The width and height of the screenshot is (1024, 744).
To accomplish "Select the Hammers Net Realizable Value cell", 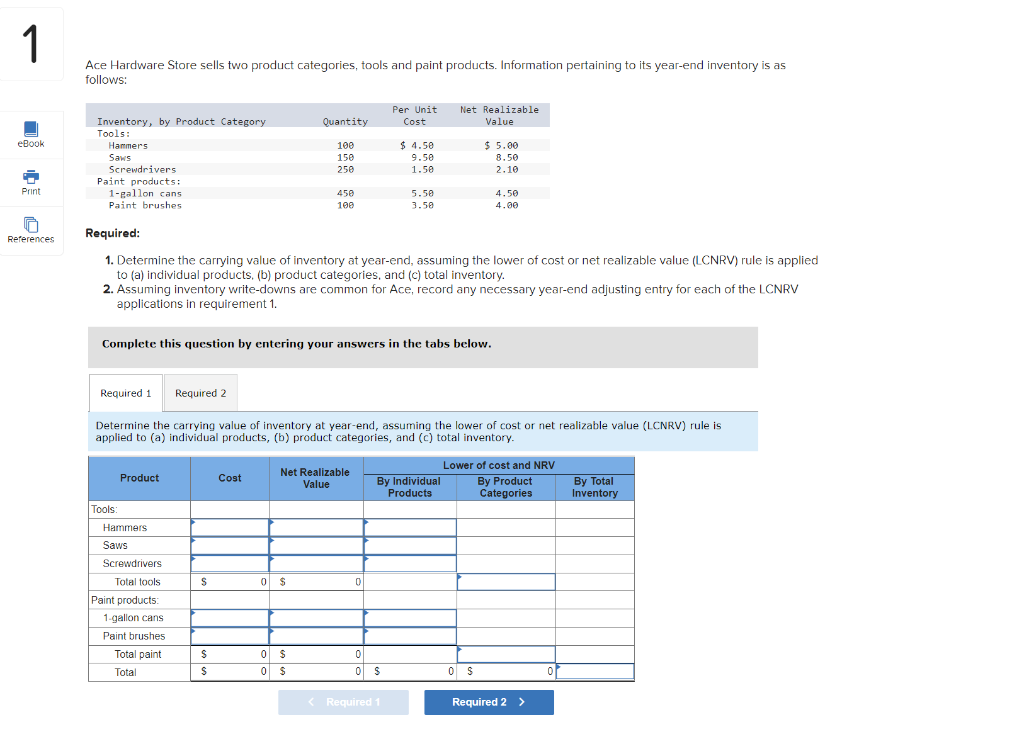I will click(316, 527).
